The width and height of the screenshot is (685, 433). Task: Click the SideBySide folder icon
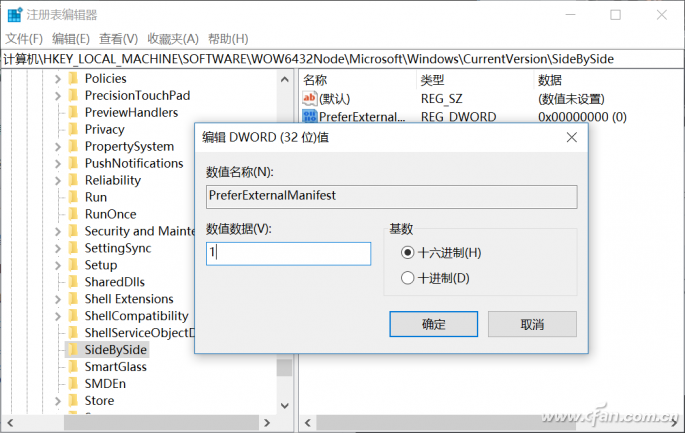tap(73, 350)
